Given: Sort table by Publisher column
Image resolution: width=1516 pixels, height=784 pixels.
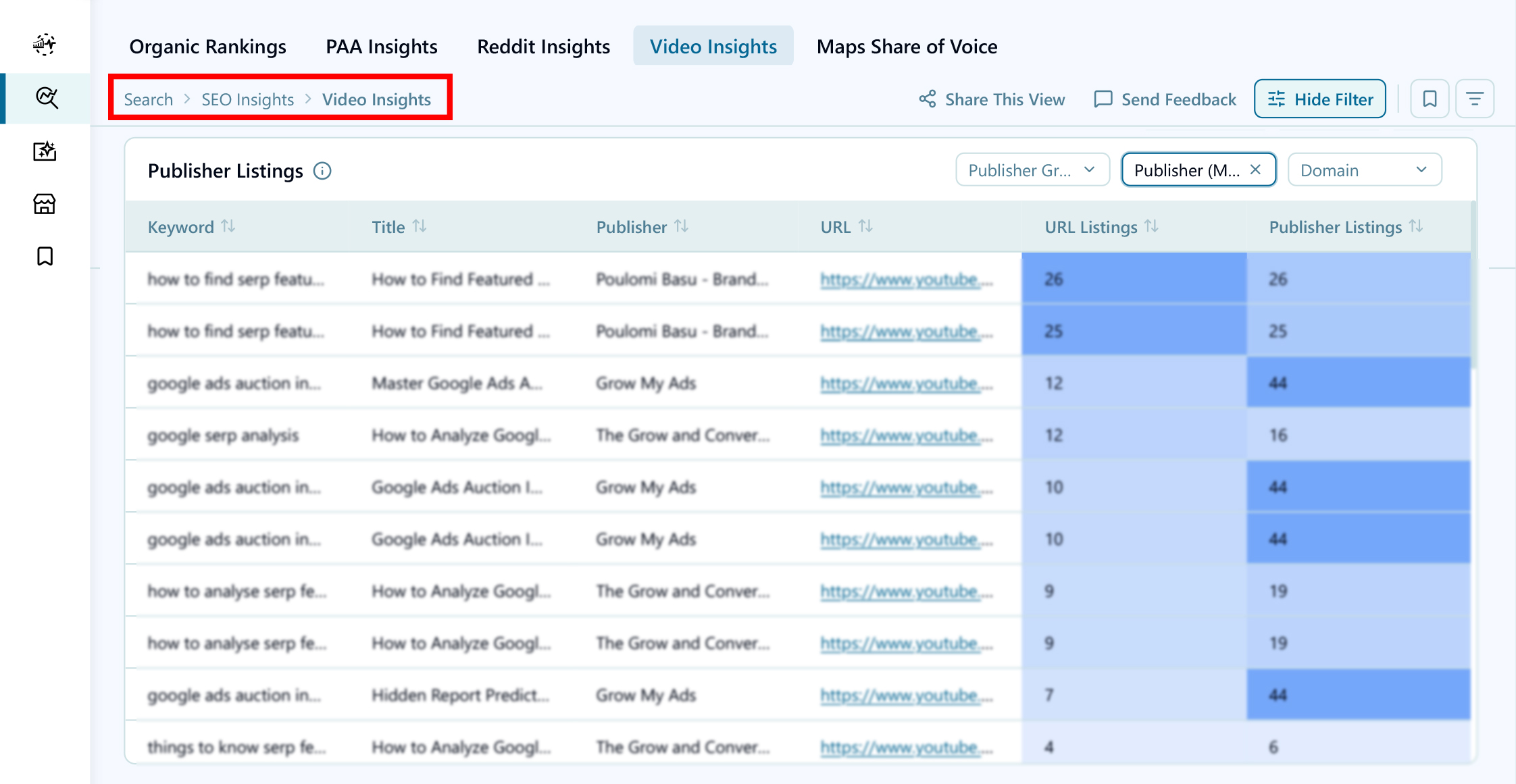Looking at the screenshot, I should point(681,226).
